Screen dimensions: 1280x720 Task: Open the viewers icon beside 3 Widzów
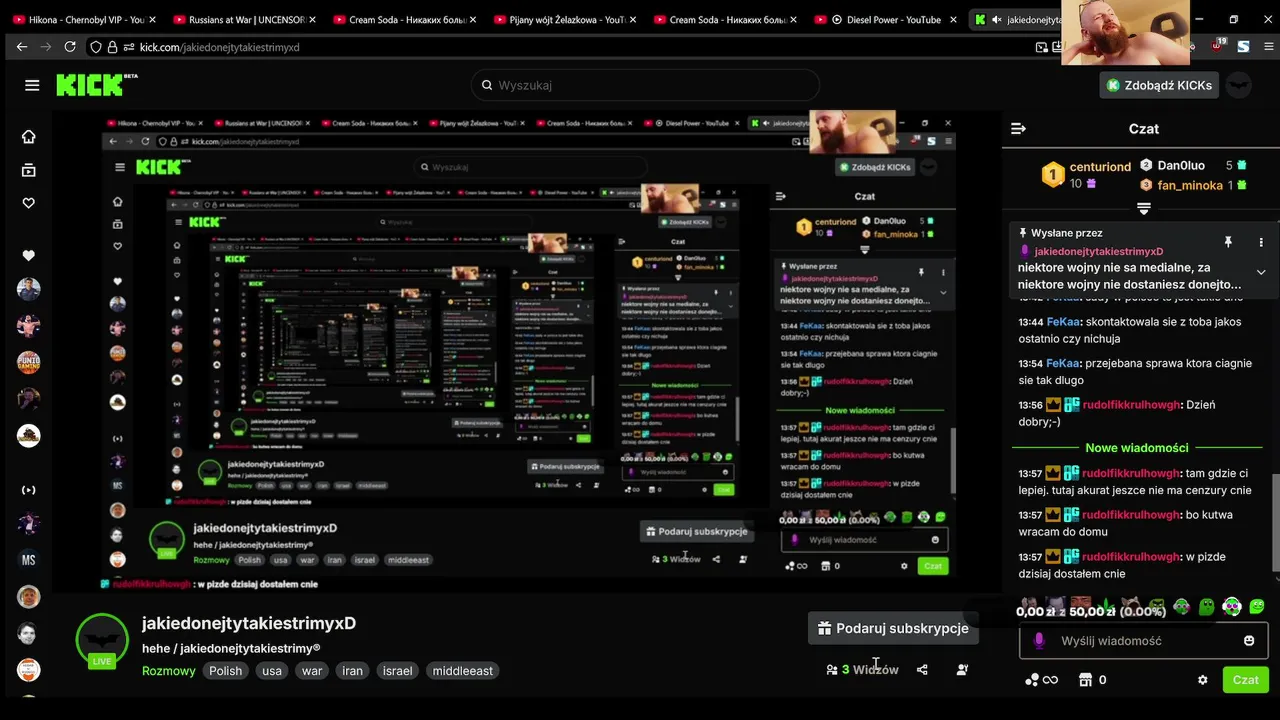pos(831,670)
